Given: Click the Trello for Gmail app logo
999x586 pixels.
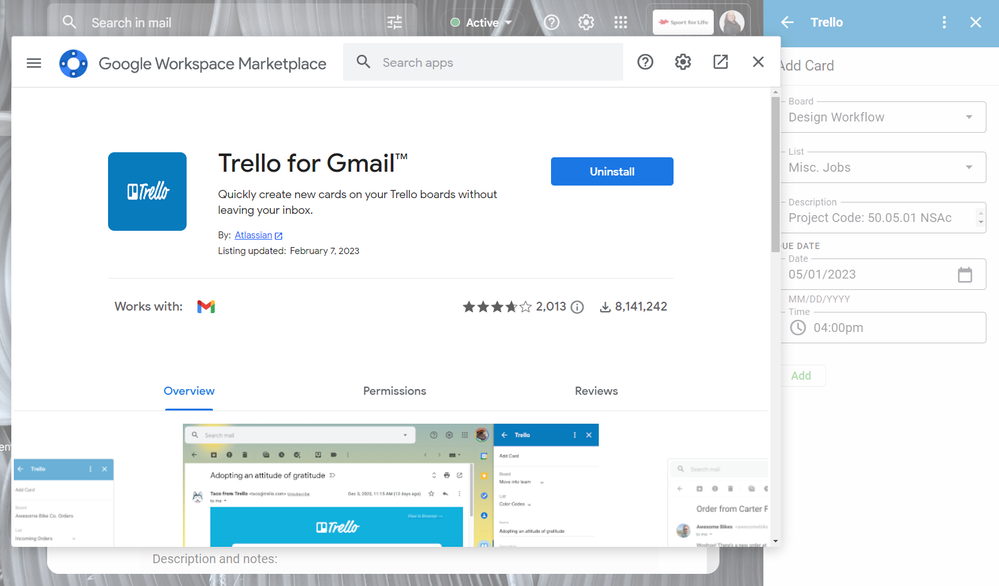Looking at the screenshot, I should (x=147, y=191).
